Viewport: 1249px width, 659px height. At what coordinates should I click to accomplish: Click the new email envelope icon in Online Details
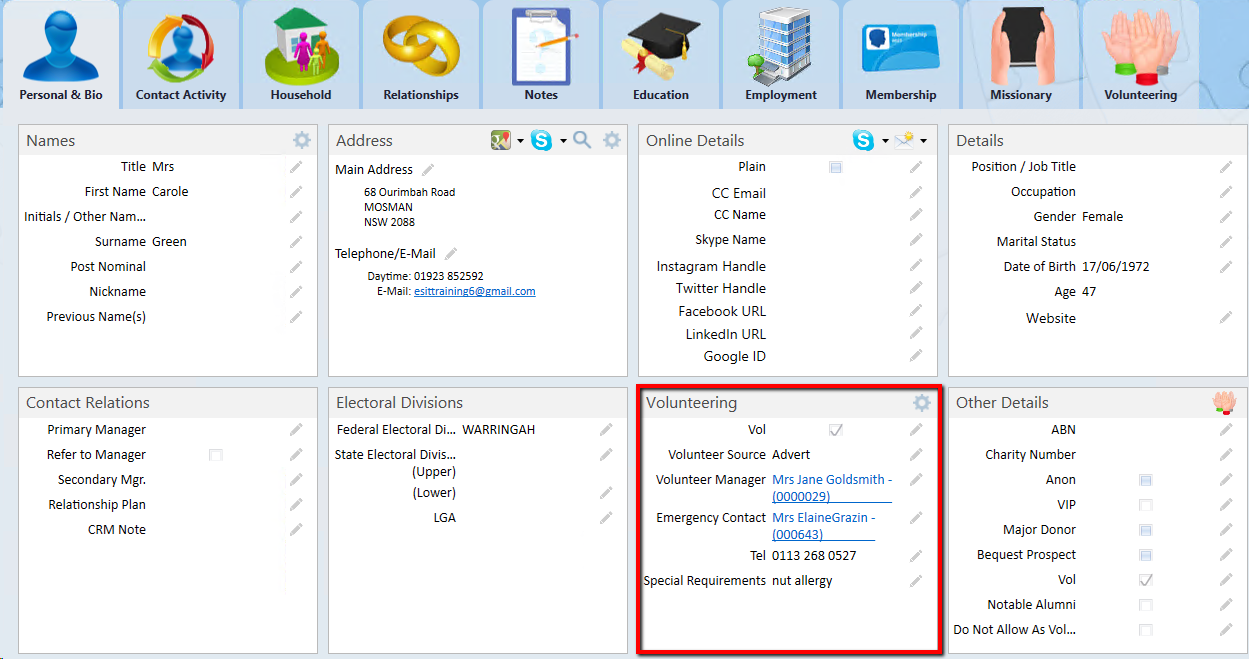pos(904,141)
